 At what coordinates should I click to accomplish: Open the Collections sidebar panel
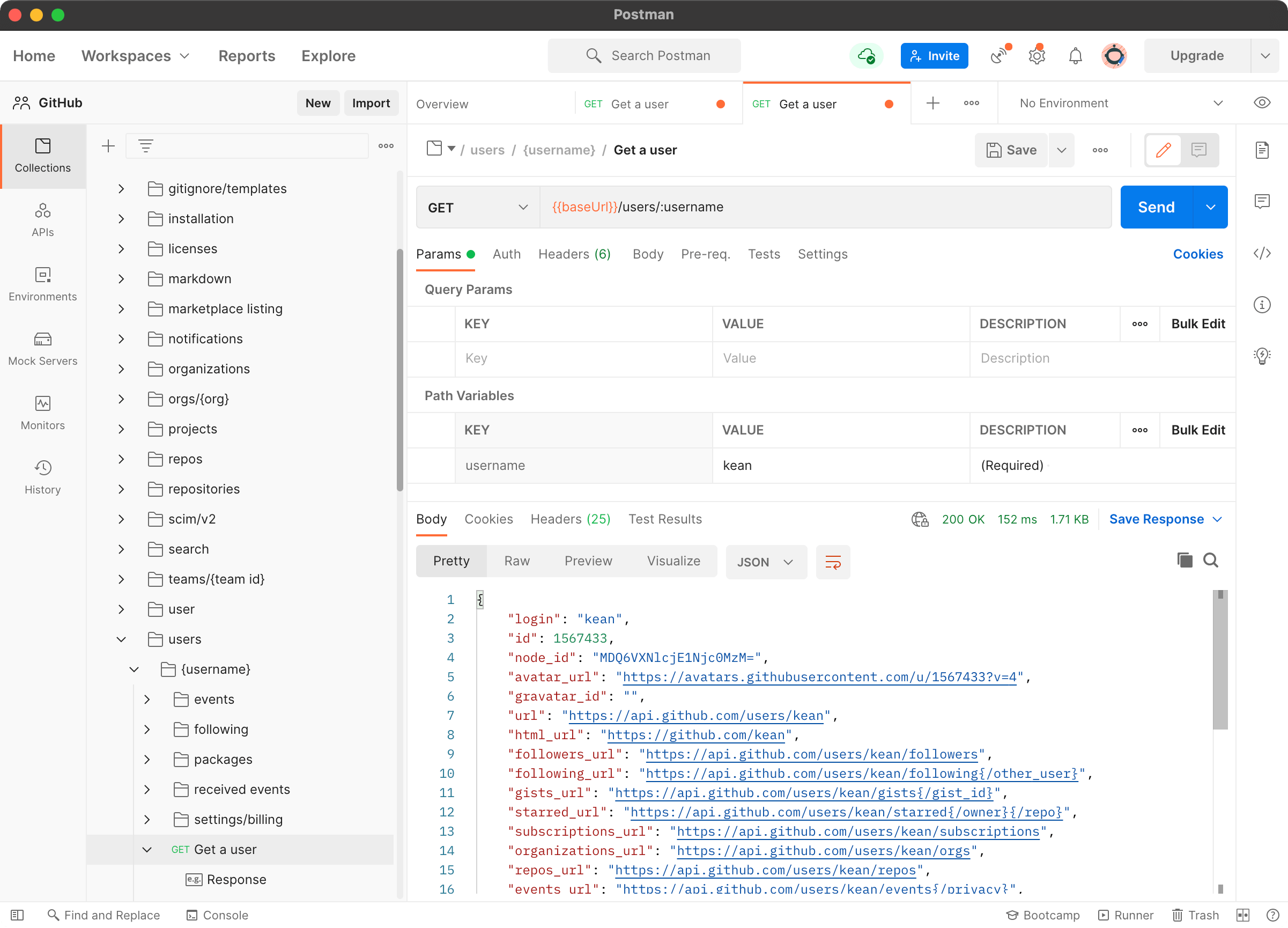pyautogui.click(x=42, y=156)
